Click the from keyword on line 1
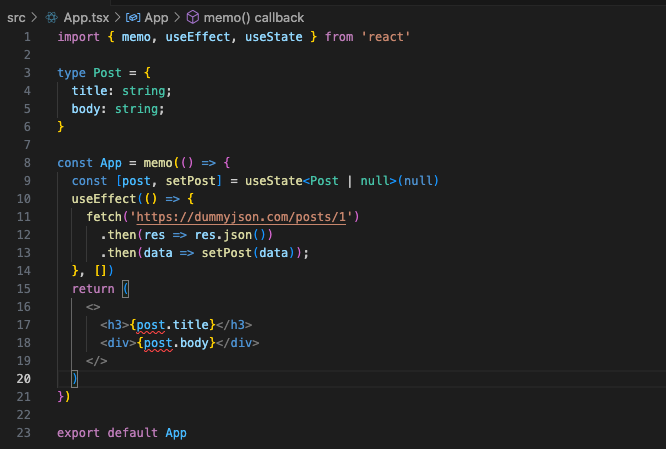Screen dimensions: 666x449 [339, 37]
